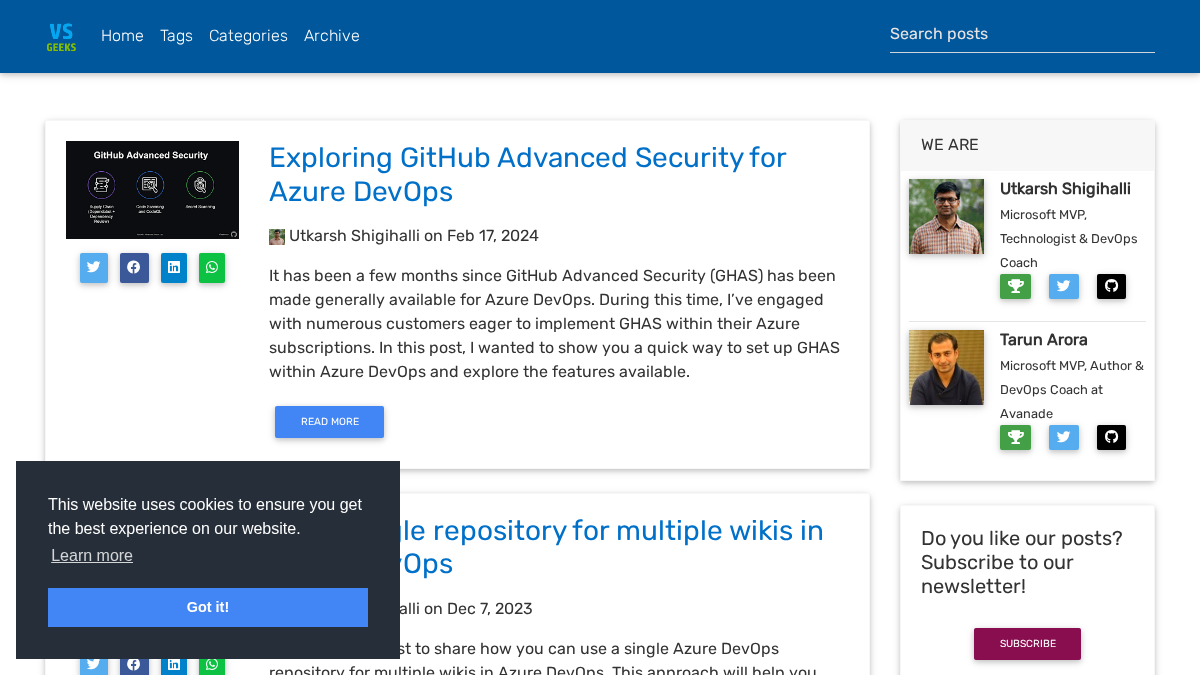
Task: Share GitHub Advanced Security post on Facebook
Action: [134, 268]
